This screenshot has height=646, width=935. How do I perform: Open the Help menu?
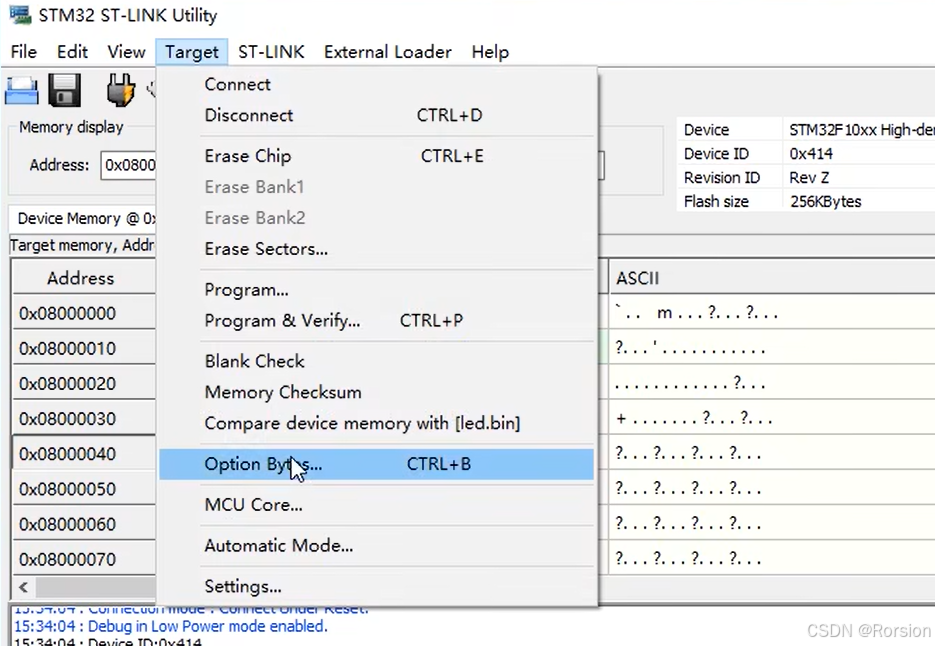coord(490,52)
